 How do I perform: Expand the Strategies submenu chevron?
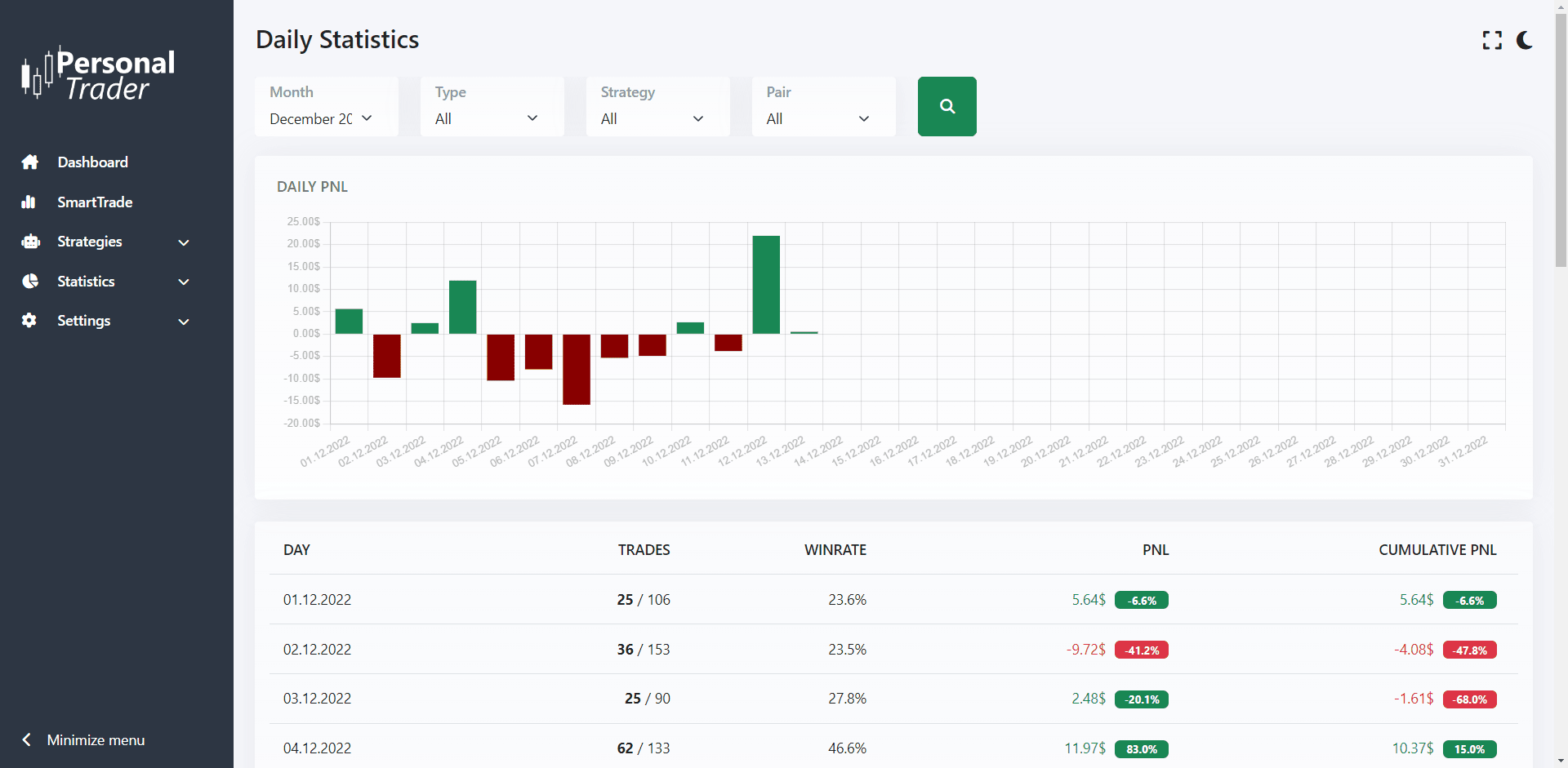coord(184,242)
